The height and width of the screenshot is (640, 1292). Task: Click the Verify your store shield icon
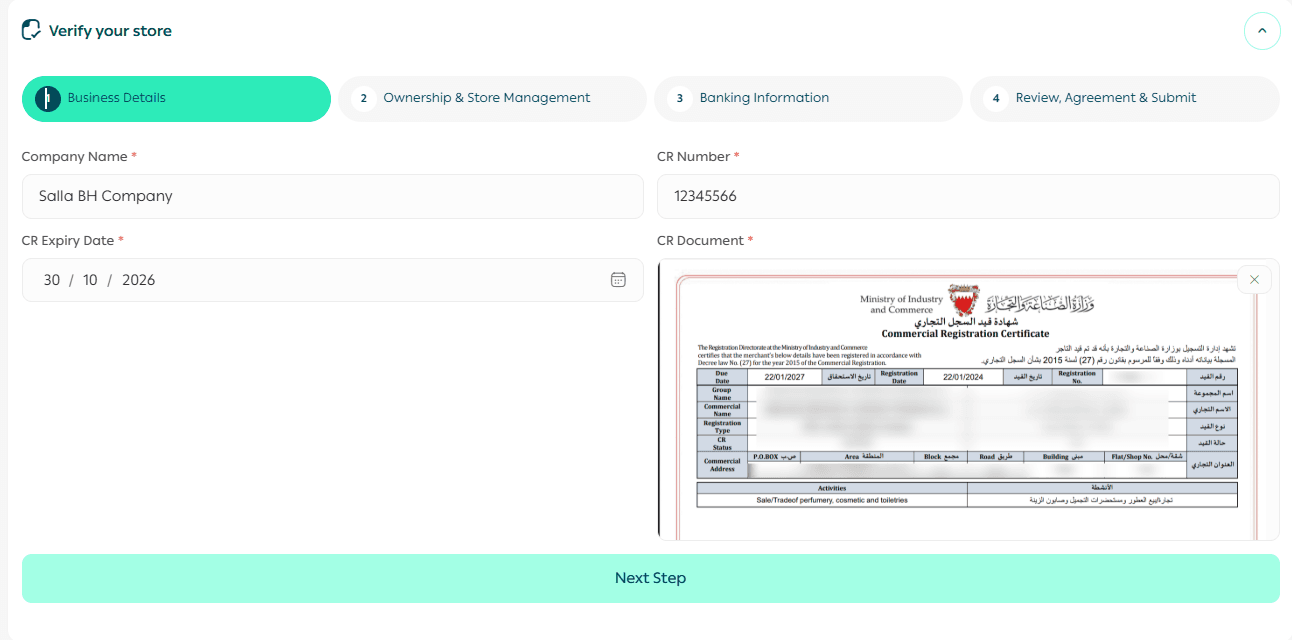[31, 30]
